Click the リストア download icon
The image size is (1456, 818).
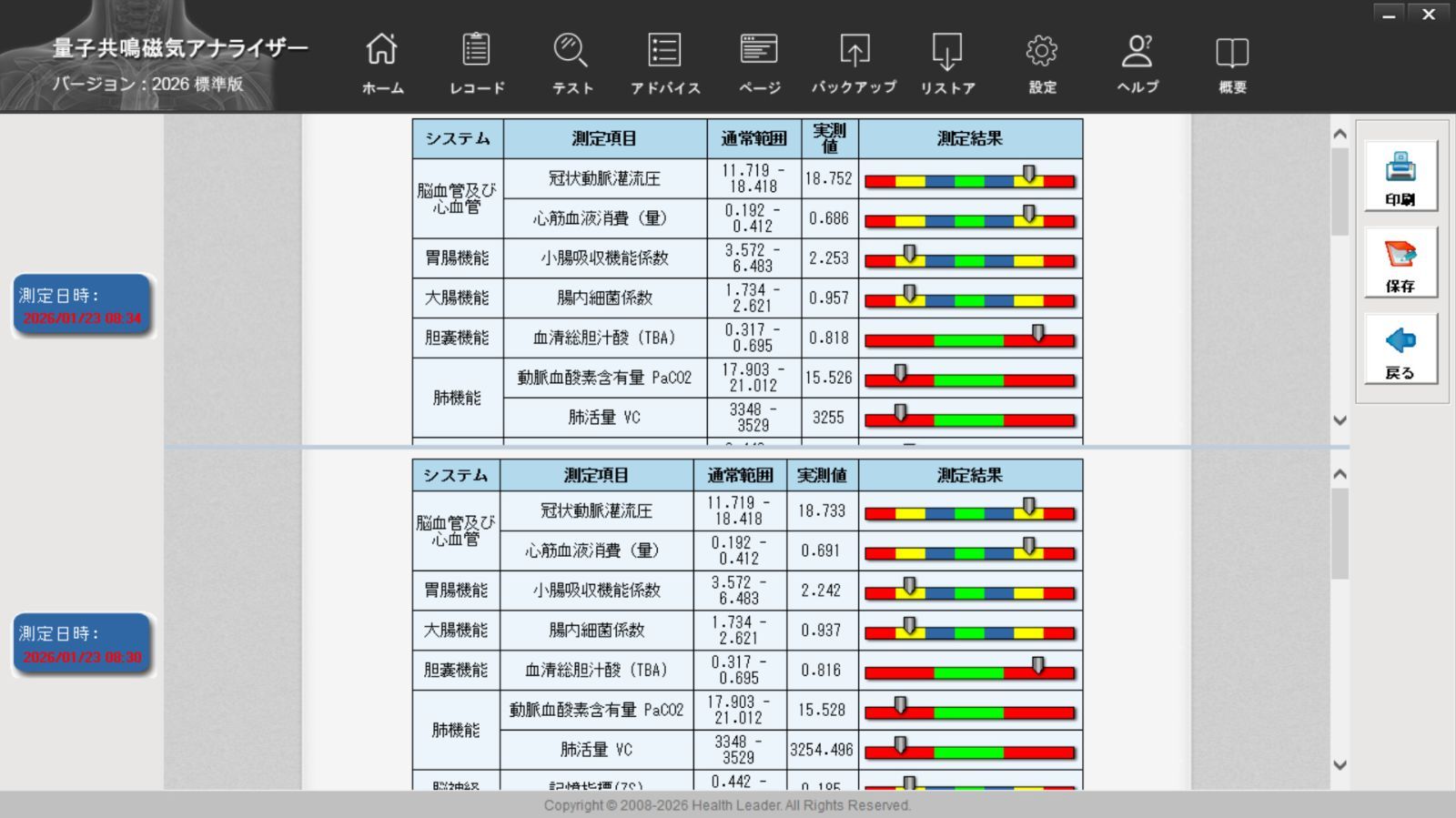click(947, 51)
